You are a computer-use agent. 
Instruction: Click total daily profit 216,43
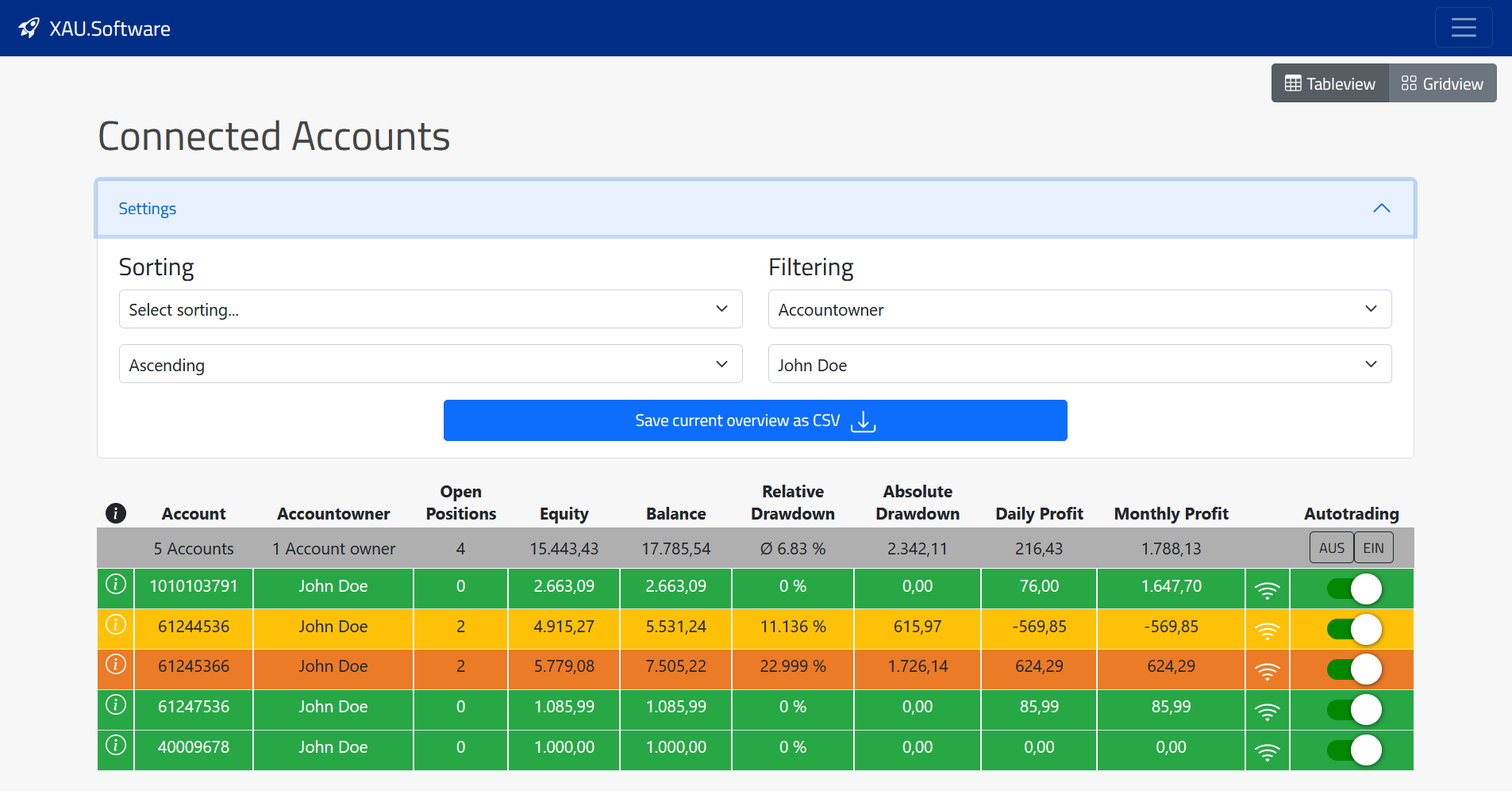click(x=1039, y=549)
